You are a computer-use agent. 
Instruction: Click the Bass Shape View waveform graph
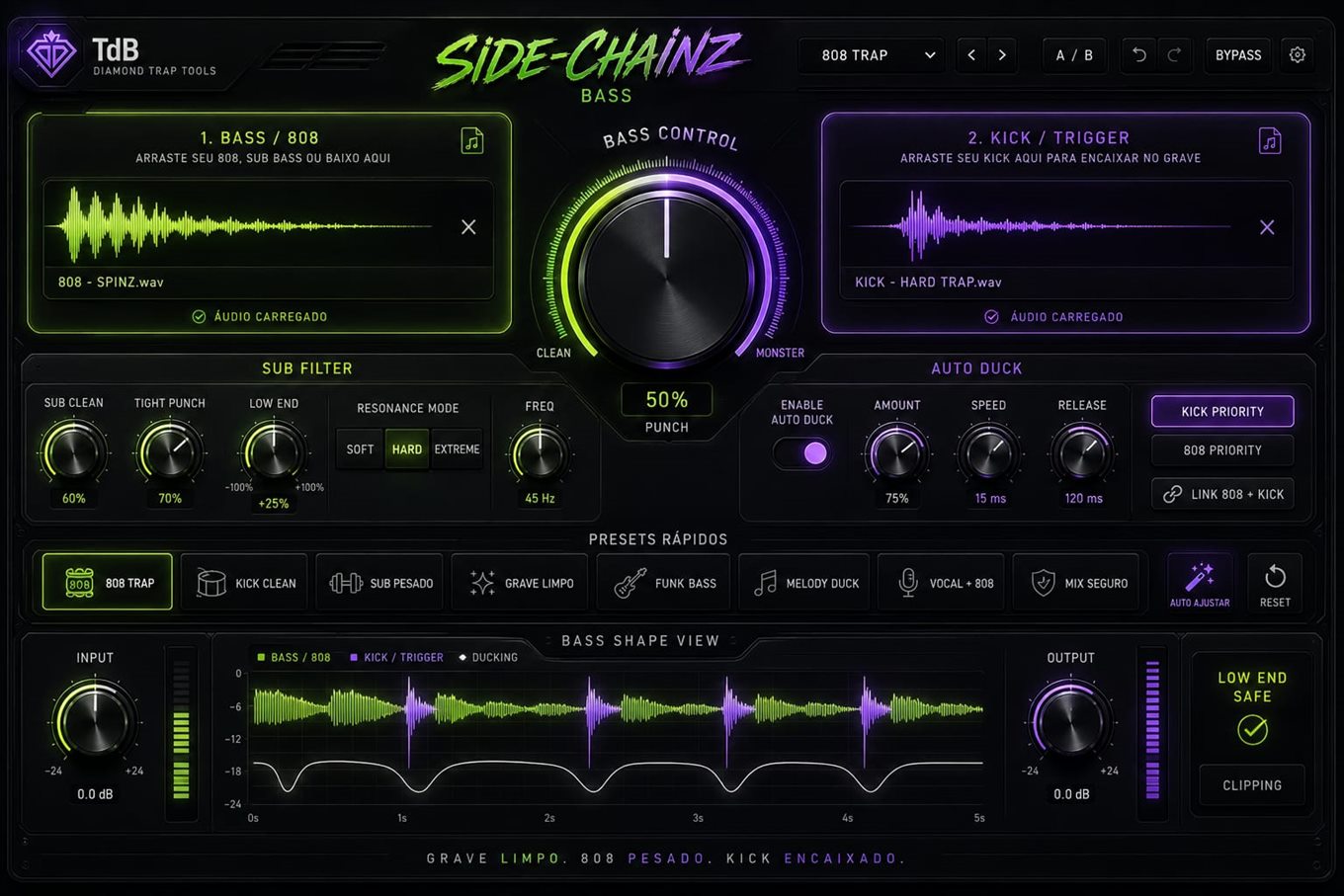coord(618,738)
